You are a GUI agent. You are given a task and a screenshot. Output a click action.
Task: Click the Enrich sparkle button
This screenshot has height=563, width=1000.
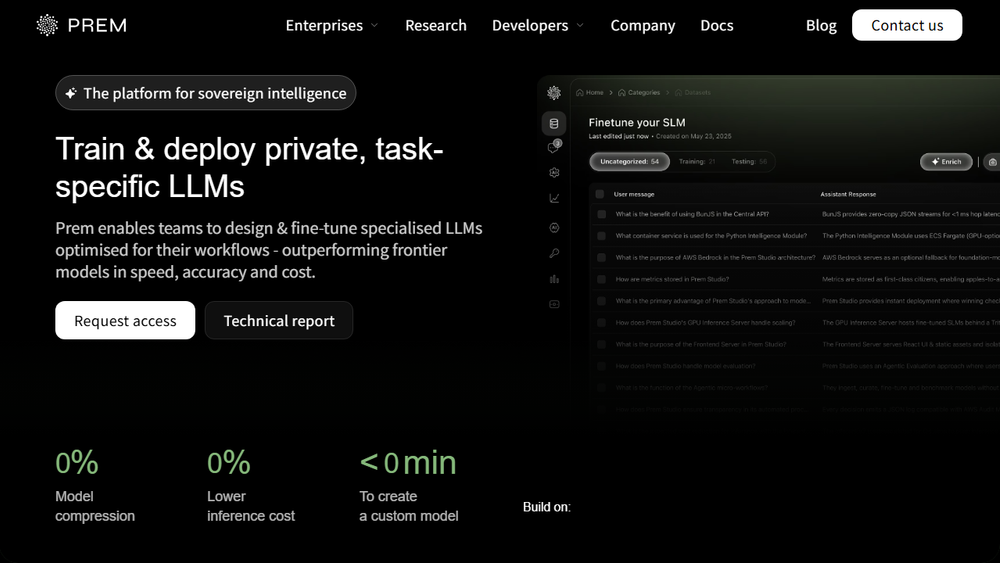[946, 162]
